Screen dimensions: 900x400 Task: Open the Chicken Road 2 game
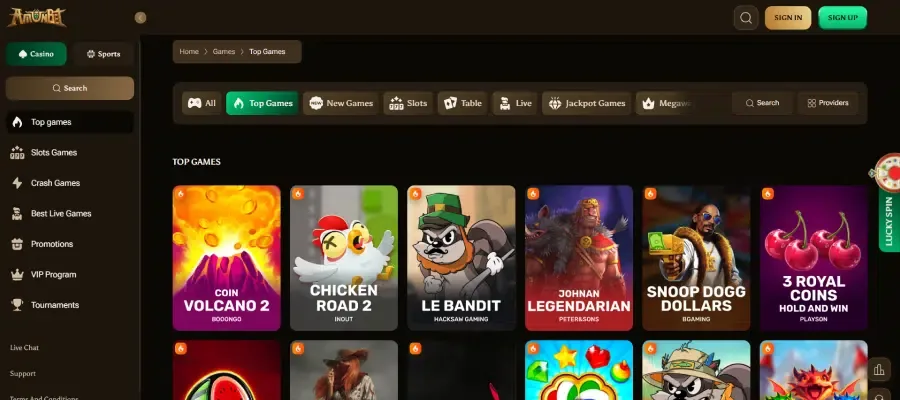[344, 258]
